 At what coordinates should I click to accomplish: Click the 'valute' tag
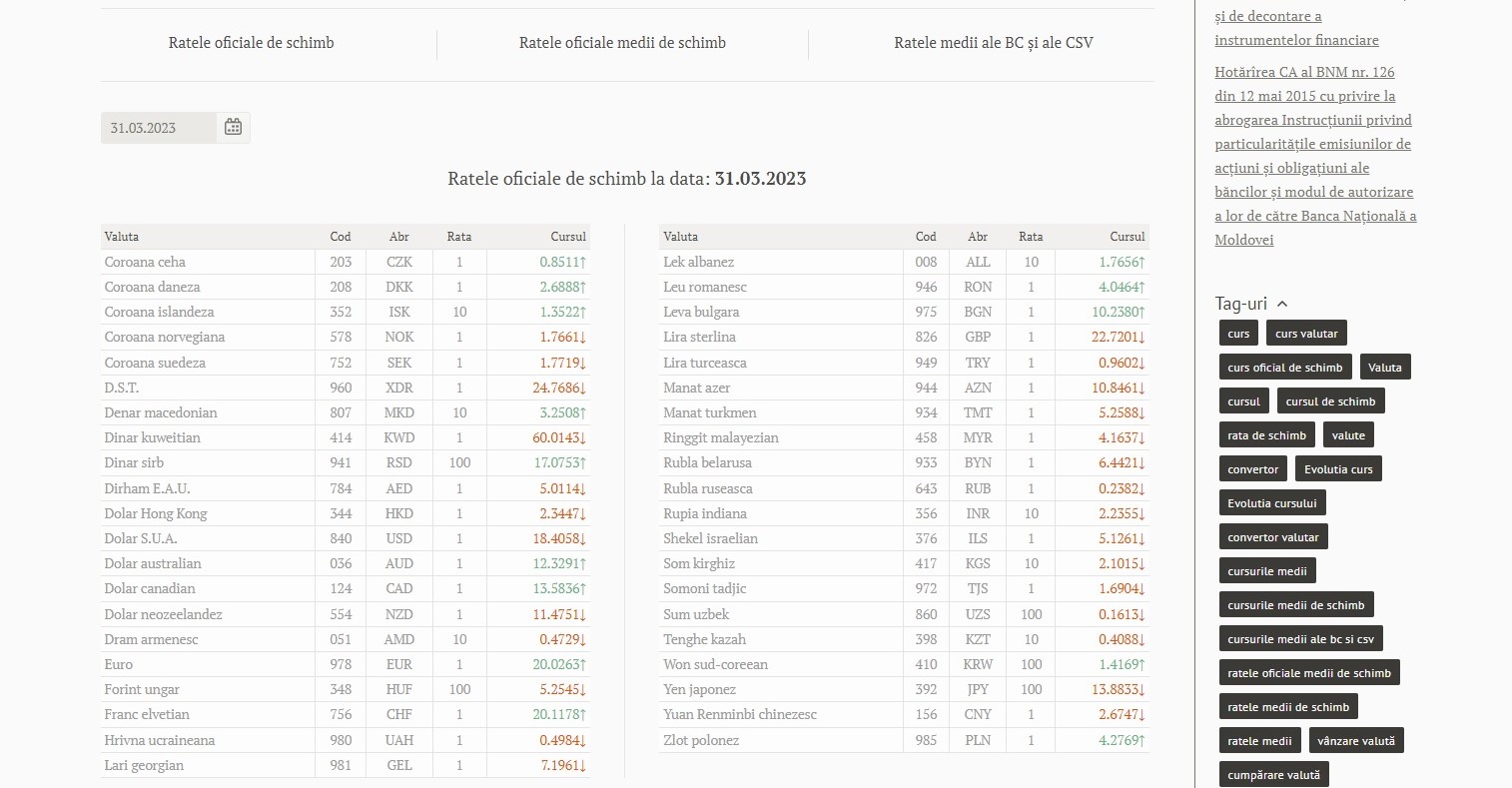(x=1348, y=435)
